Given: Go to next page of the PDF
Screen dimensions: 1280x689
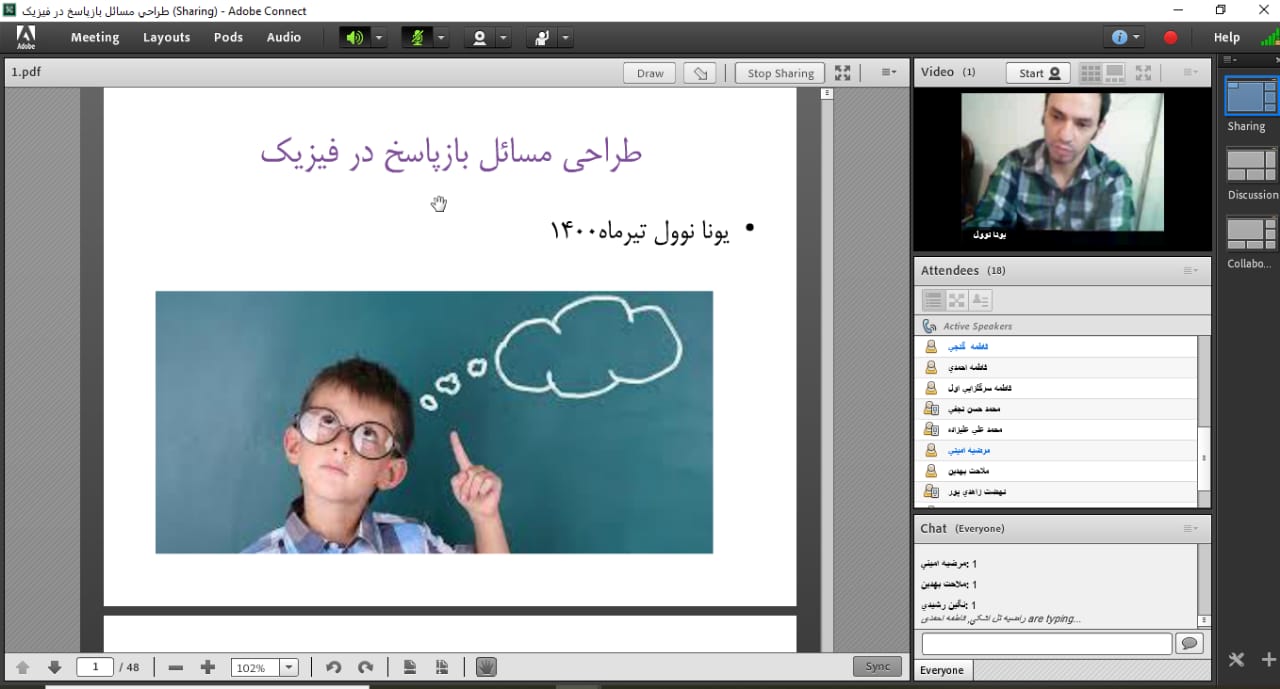Looking at the screenshot, I should coord(55,667).
